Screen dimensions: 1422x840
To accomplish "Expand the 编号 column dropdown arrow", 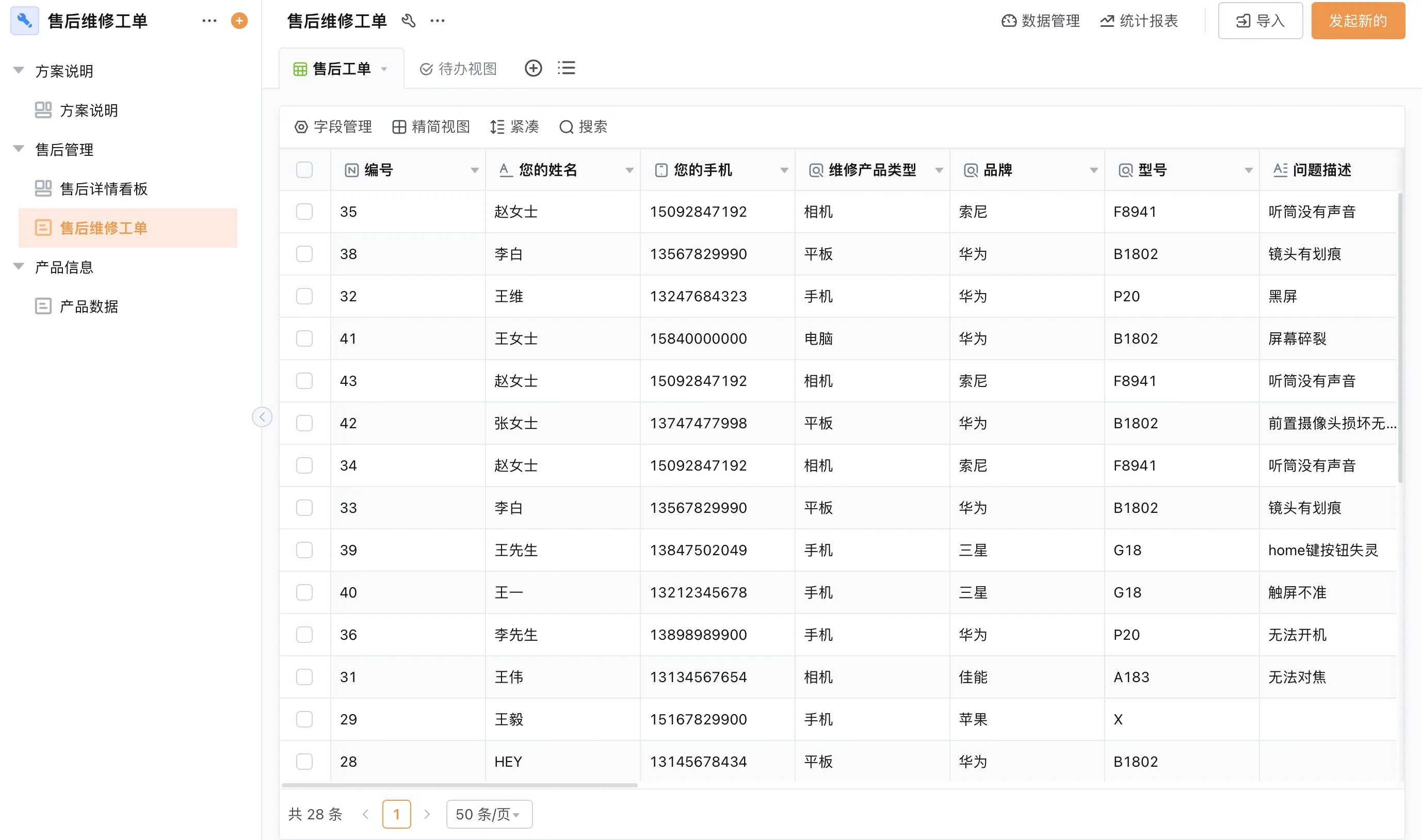I will (x=474, y=170).
